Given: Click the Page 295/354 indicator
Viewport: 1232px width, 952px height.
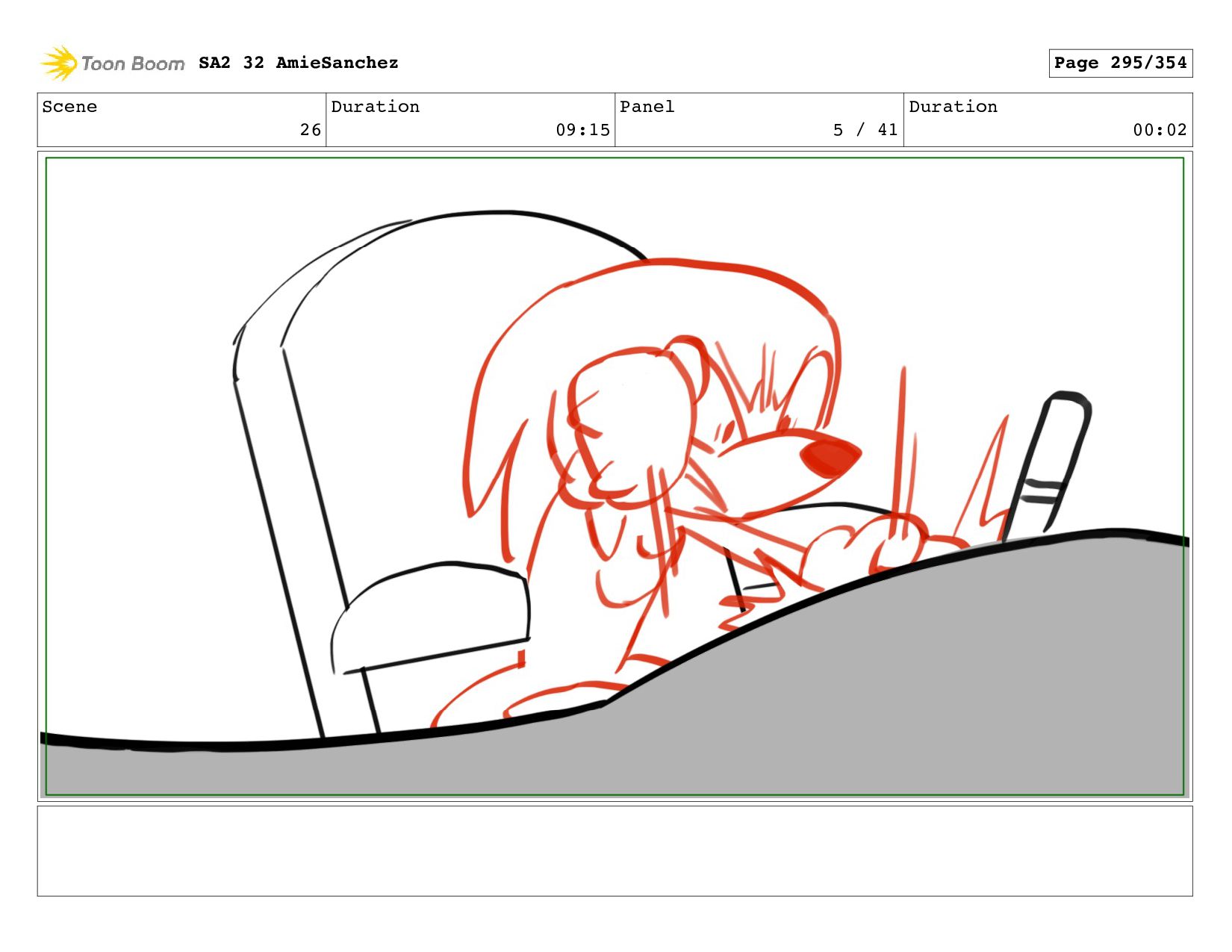Looking at the screenshot, I should tap(1120, 63).
